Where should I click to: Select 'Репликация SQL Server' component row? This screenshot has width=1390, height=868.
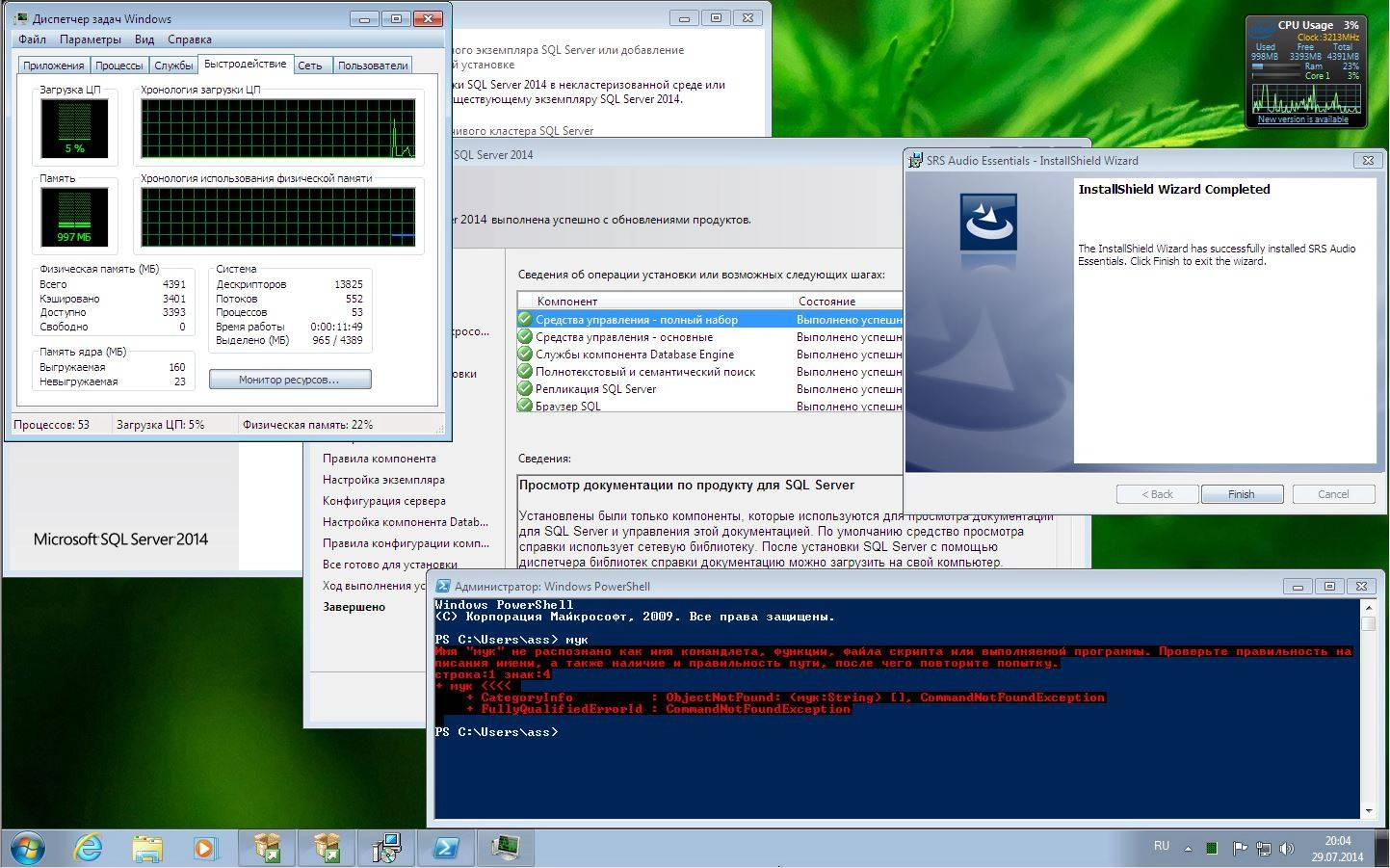[x=710, y=388]
